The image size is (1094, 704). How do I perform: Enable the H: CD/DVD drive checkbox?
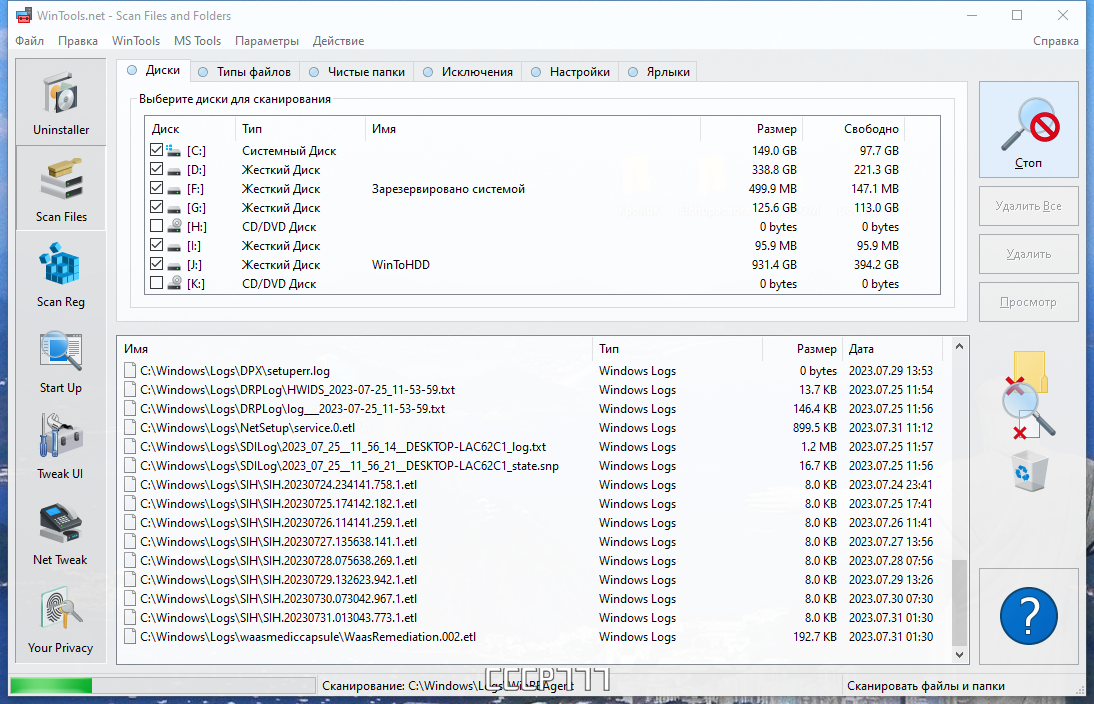[156, 226]
